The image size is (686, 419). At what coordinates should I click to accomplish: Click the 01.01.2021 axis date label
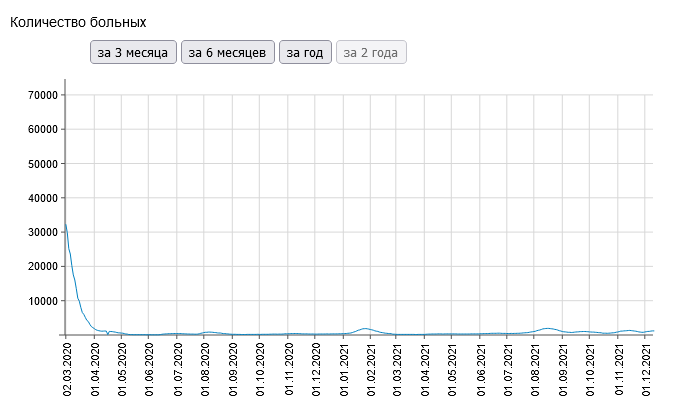click(x=344, y=370)
